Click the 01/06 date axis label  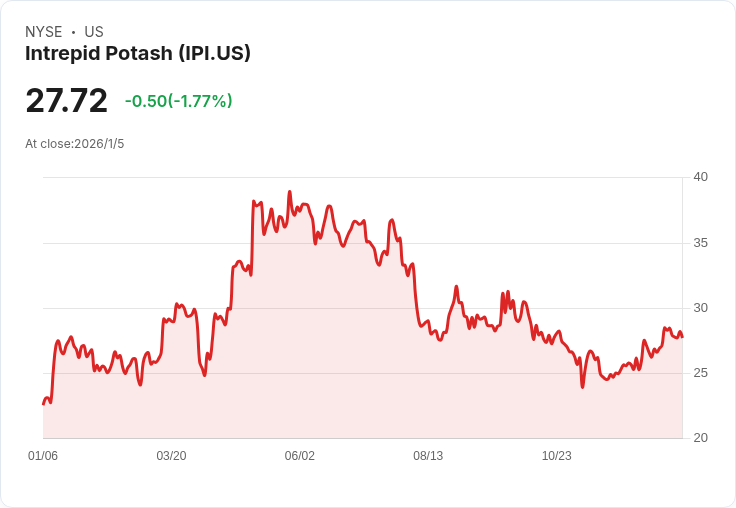[x=43, y=456]
